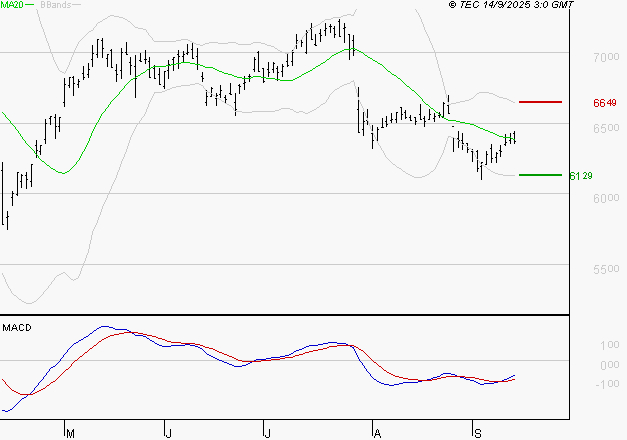Click the 6129 support price label
627x440 pixels.
pos(581,176)
